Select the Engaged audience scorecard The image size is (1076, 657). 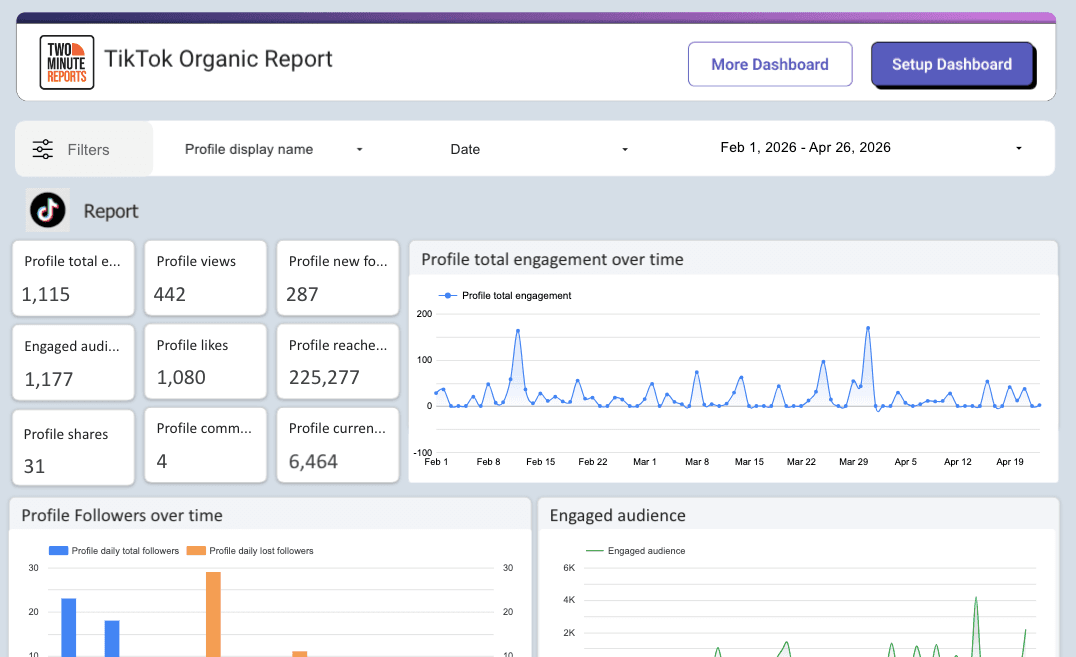tap(73, 362)
